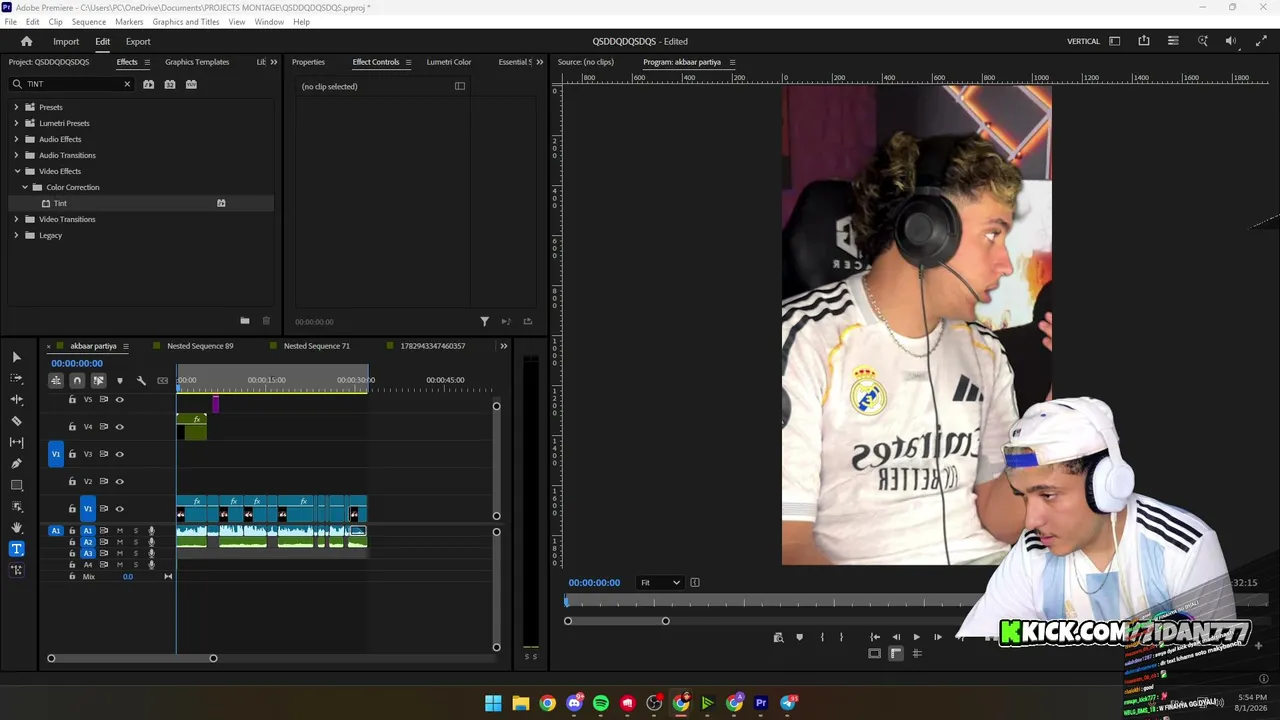Open Timeline display settings wrench

click(x=141, y=380)
